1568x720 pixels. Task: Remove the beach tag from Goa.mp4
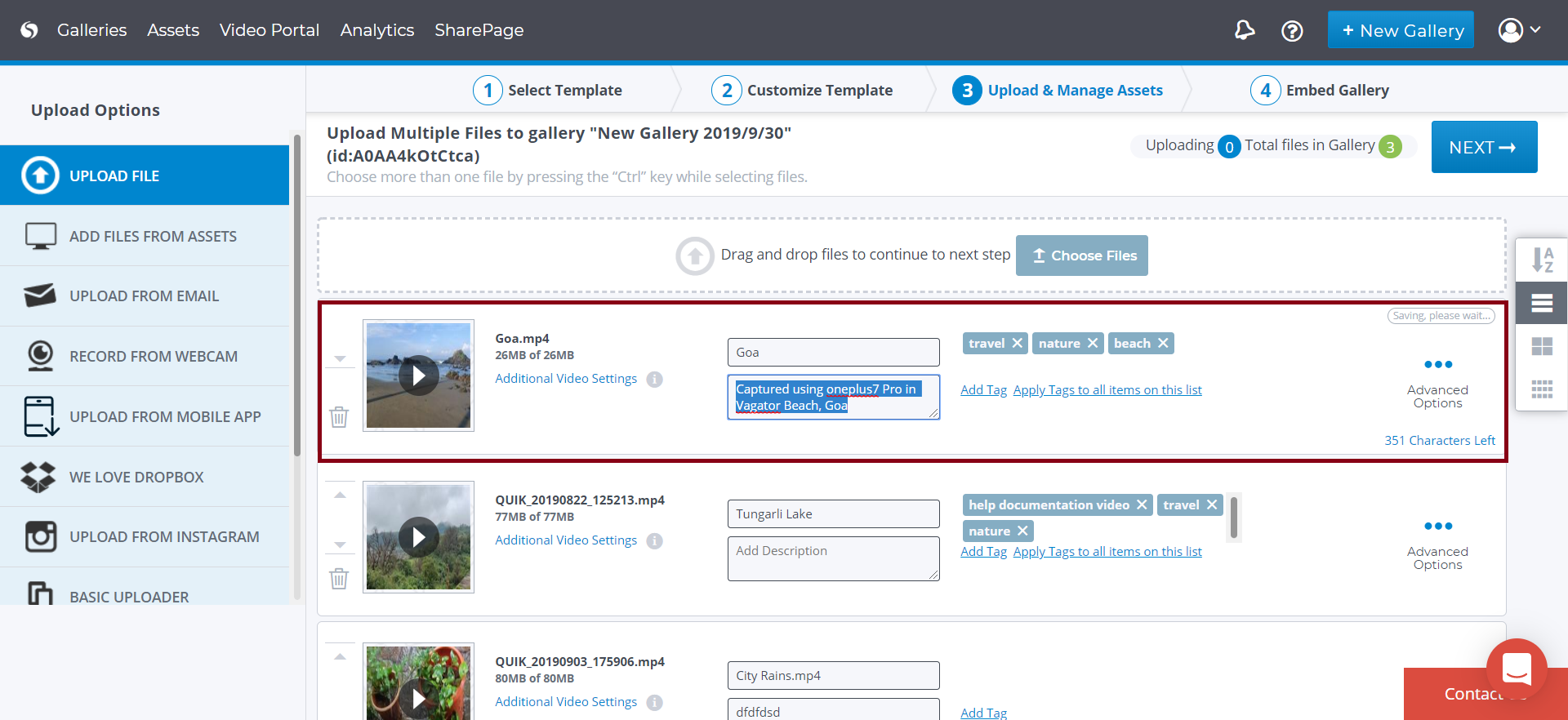[x=1163, y=344]
